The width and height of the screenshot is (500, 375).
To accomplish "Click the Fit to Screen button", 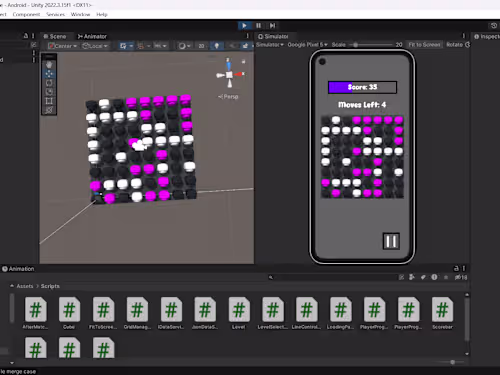I will pos(424,45).
